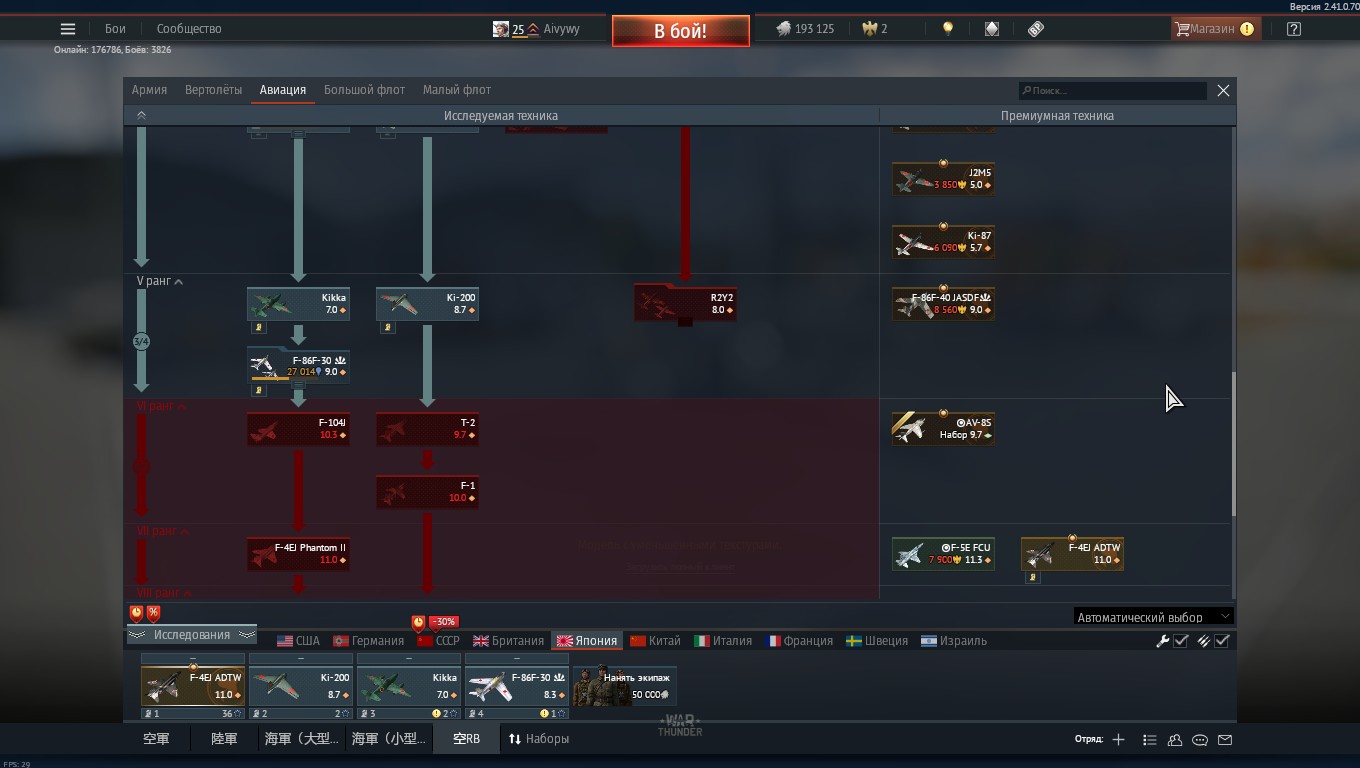The image size is (1360, 768).
Task: Select the Kikka aircraft in research tree
Action: pos(298,304)
